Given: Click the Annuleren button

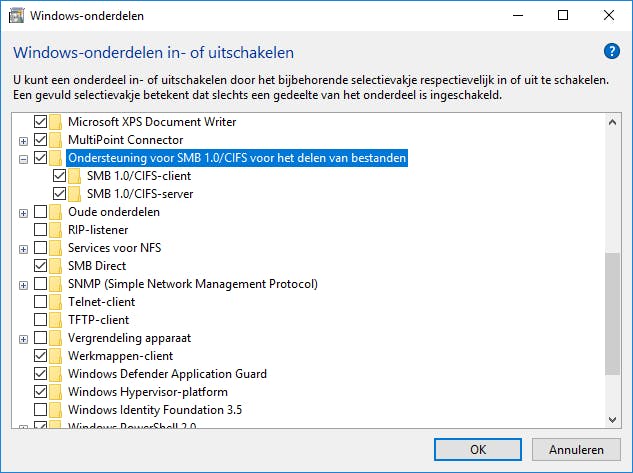Looking at the screenshot, I should (575, 449).
